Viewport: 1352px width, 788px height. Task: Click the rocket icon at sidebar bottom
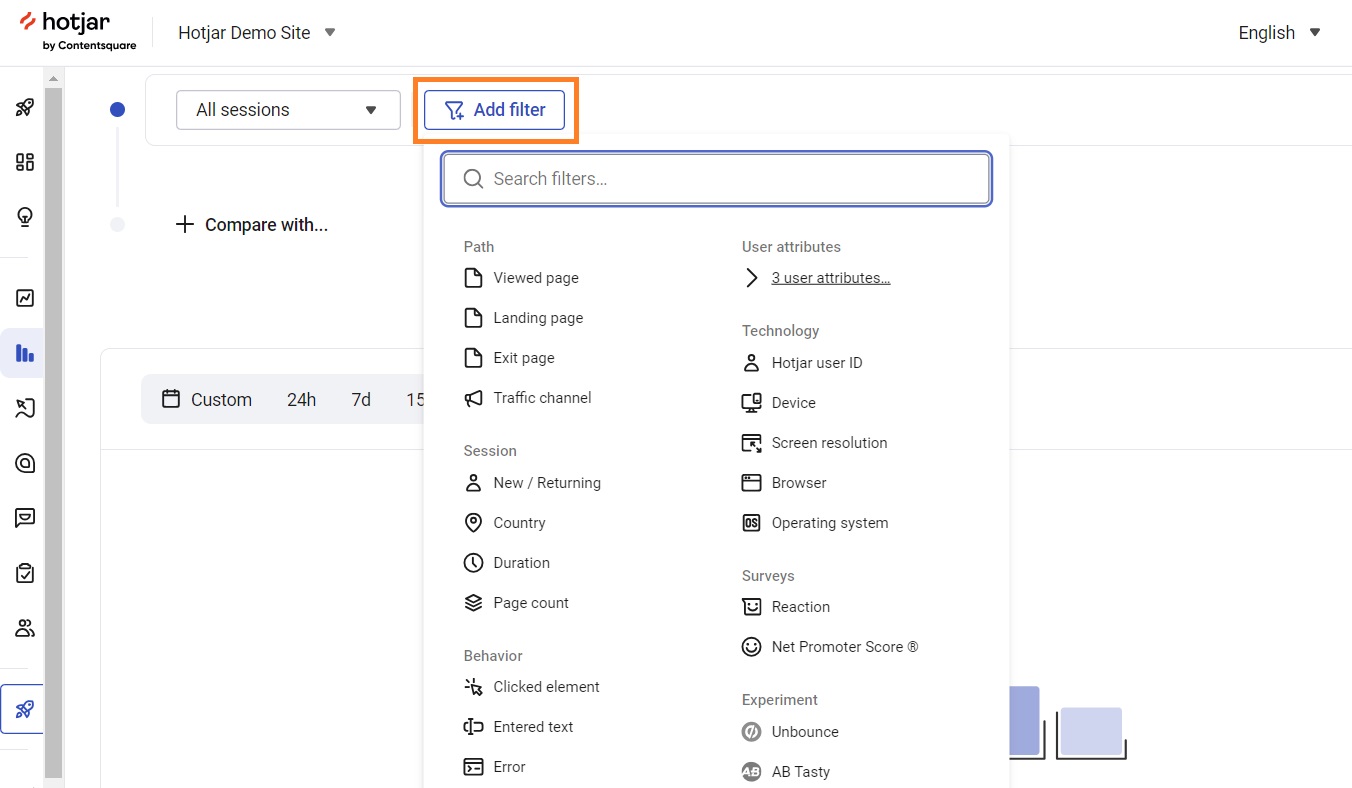pos(24,708)
